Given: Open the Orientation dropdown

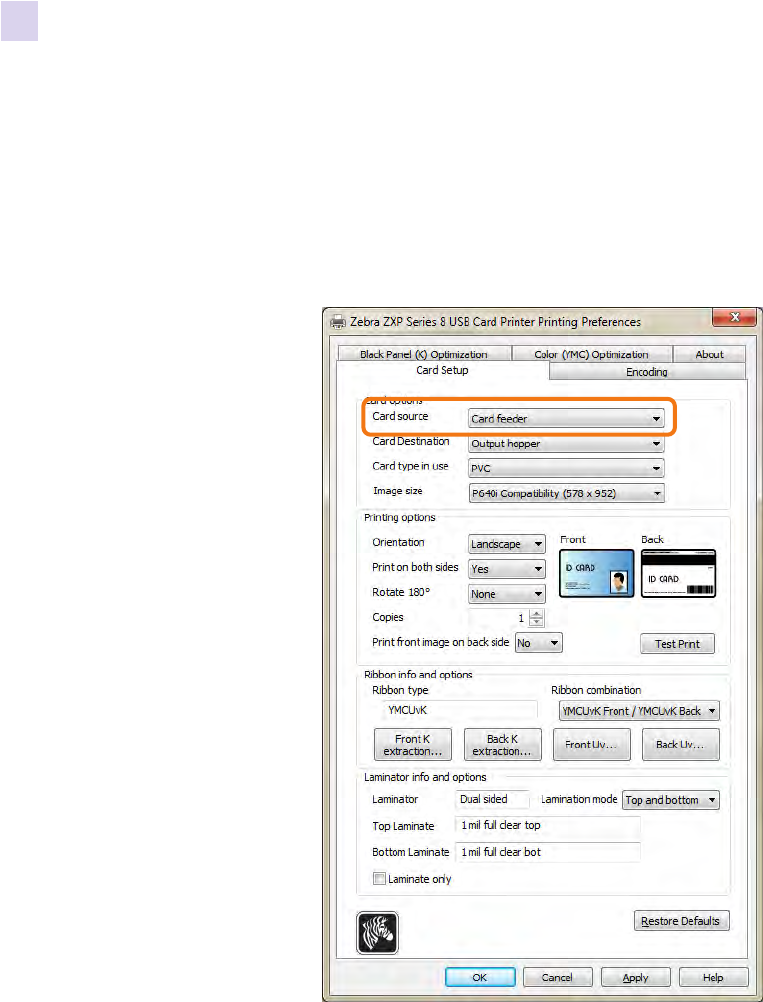Looking at the screenshot, I should point(507,544).
